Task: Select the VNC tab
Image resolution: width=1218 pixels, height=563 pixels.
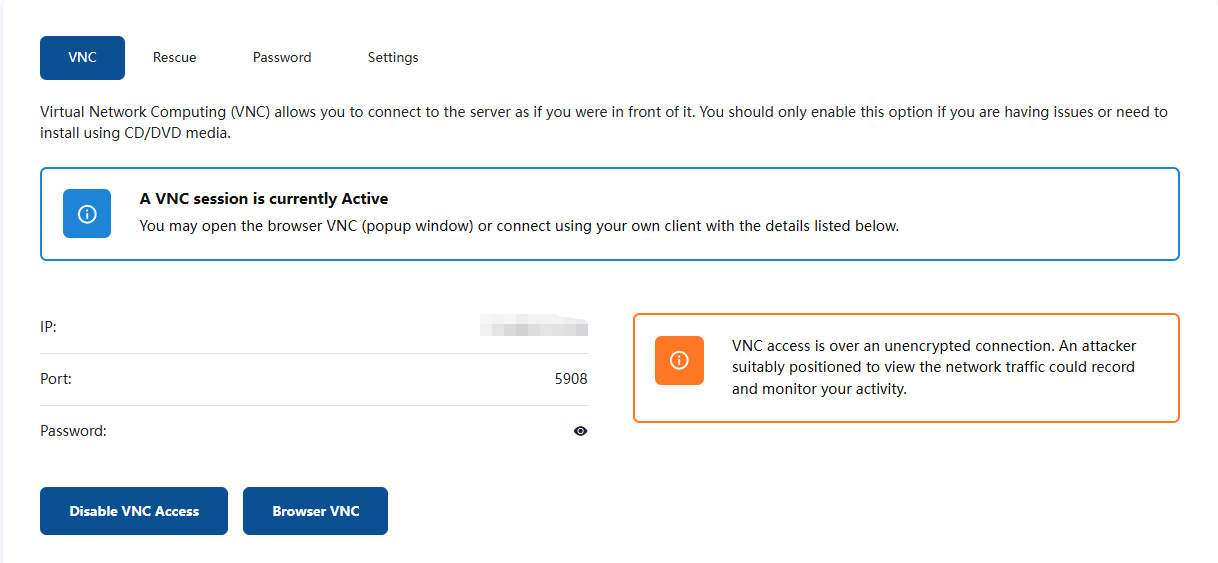Action: coord(82,58)
